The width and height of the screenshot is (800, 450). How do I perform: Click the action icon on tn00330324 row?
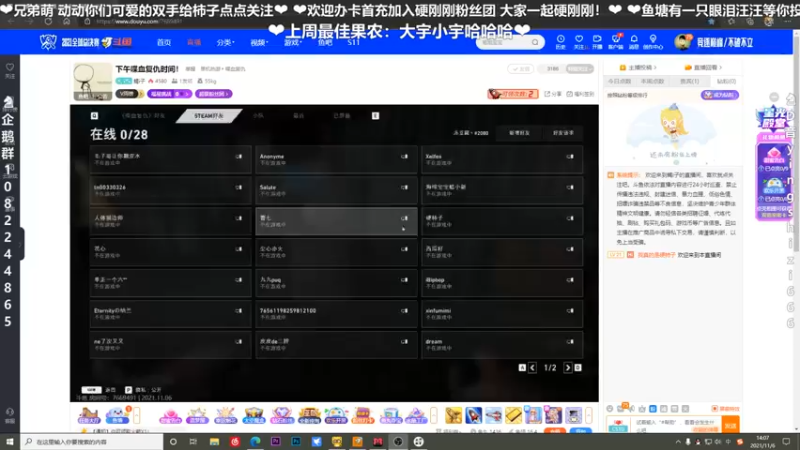pyautogui.click(x=239, y=187)
